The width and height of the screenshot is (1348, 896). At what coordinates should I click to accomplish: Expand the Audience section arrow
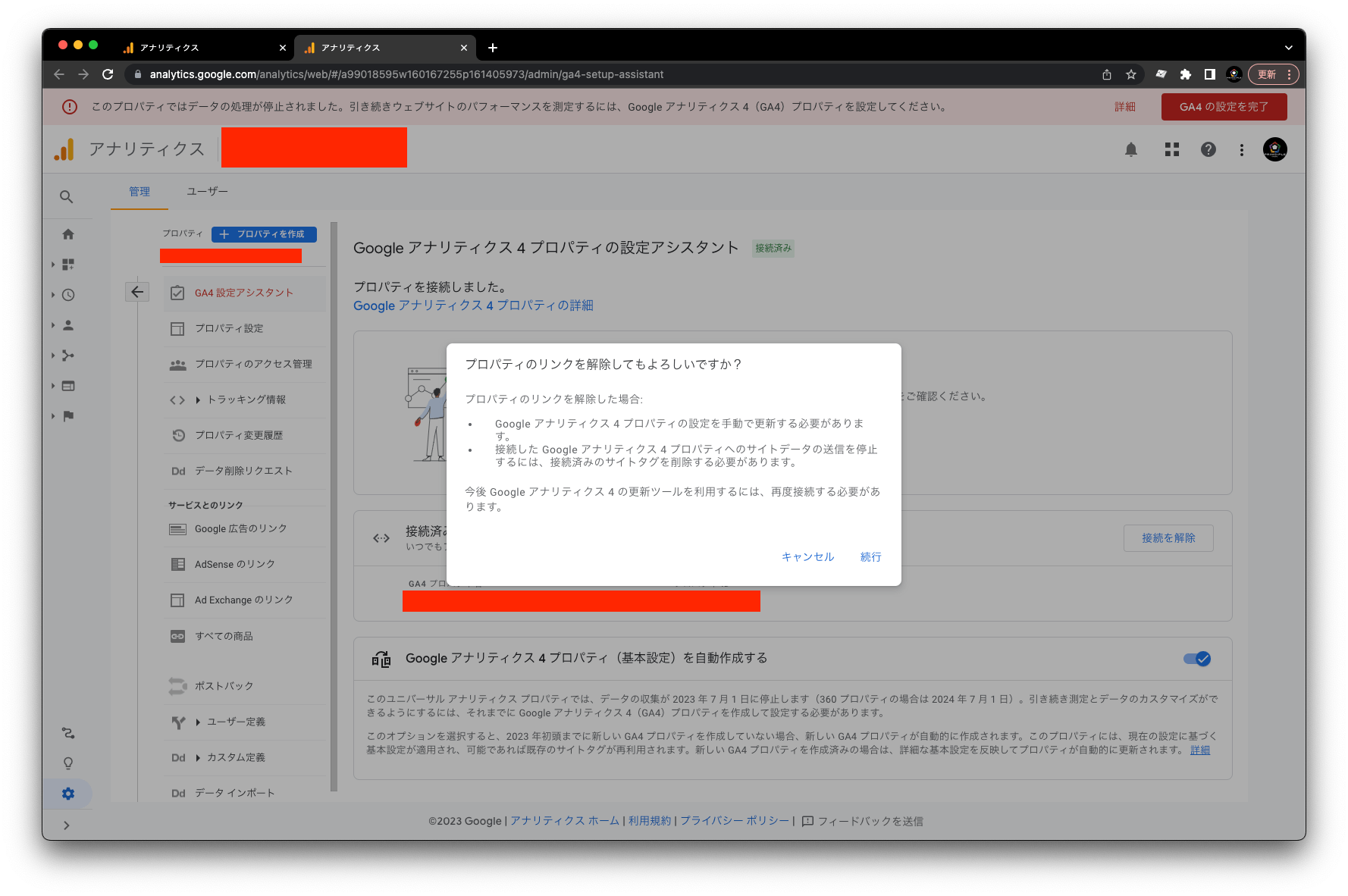tap(53, 325)
